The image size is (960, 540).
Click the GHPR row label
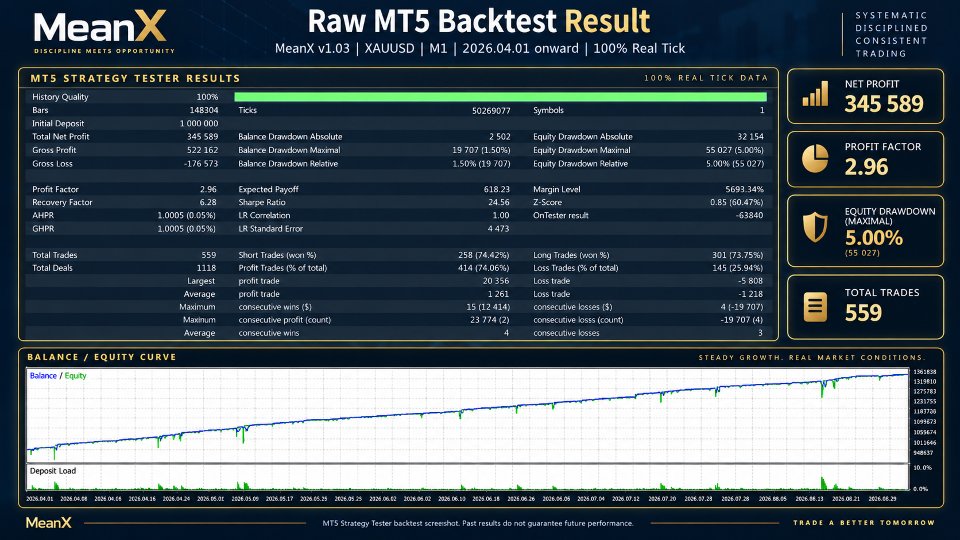43,228
